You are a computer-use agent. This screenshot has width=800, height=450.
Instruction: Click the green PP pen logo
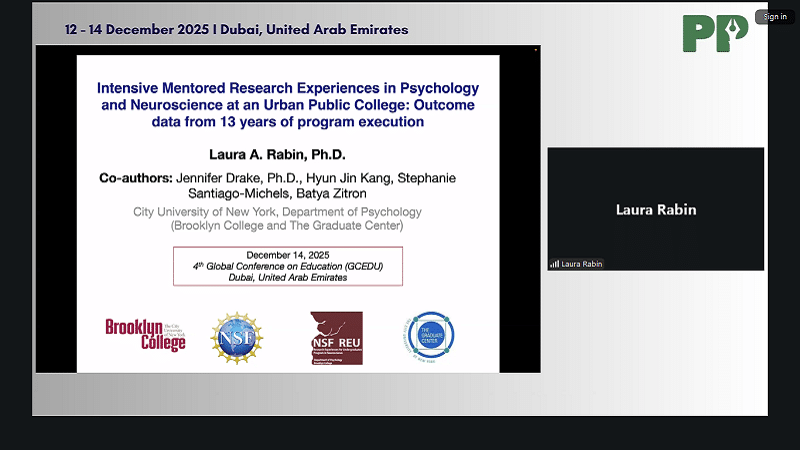(715, 33)
